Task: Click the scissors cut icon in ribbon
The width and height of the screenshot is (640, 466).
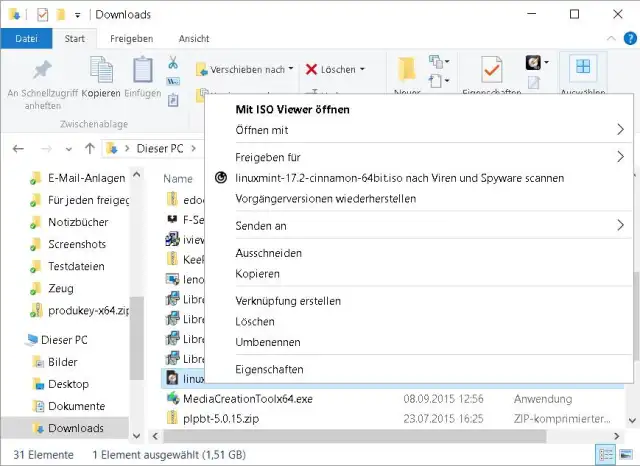Action: click(x=173, y=63)
